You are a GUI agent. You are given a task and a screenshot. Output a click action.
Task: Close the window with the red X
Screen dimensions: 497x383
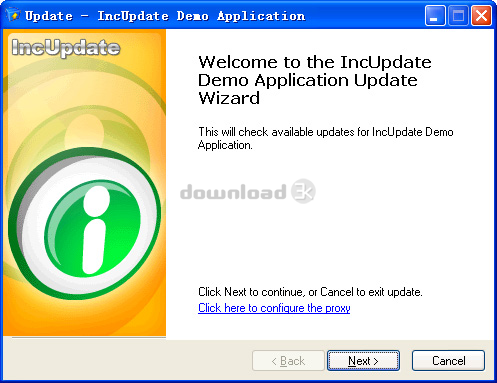point(481,16)
